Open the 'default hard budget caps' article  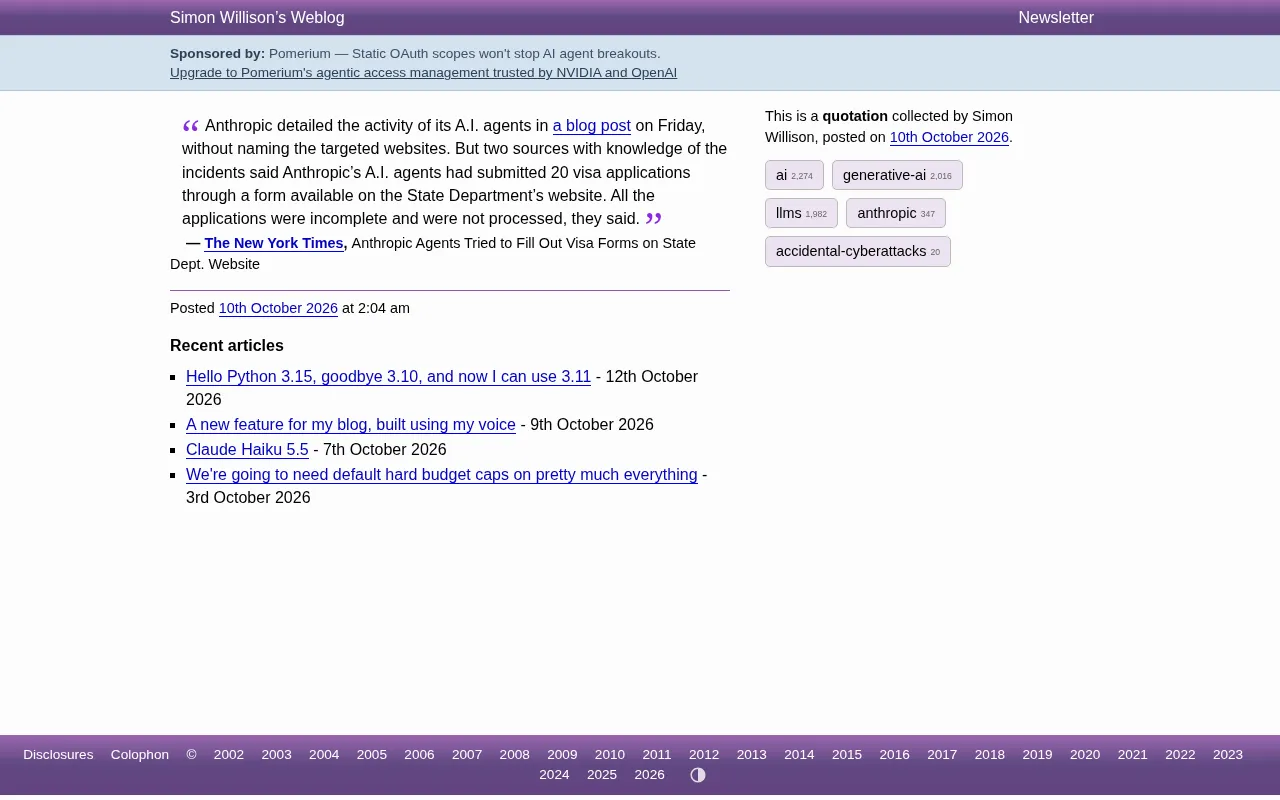pyautogui.click(x=442, y=475)
